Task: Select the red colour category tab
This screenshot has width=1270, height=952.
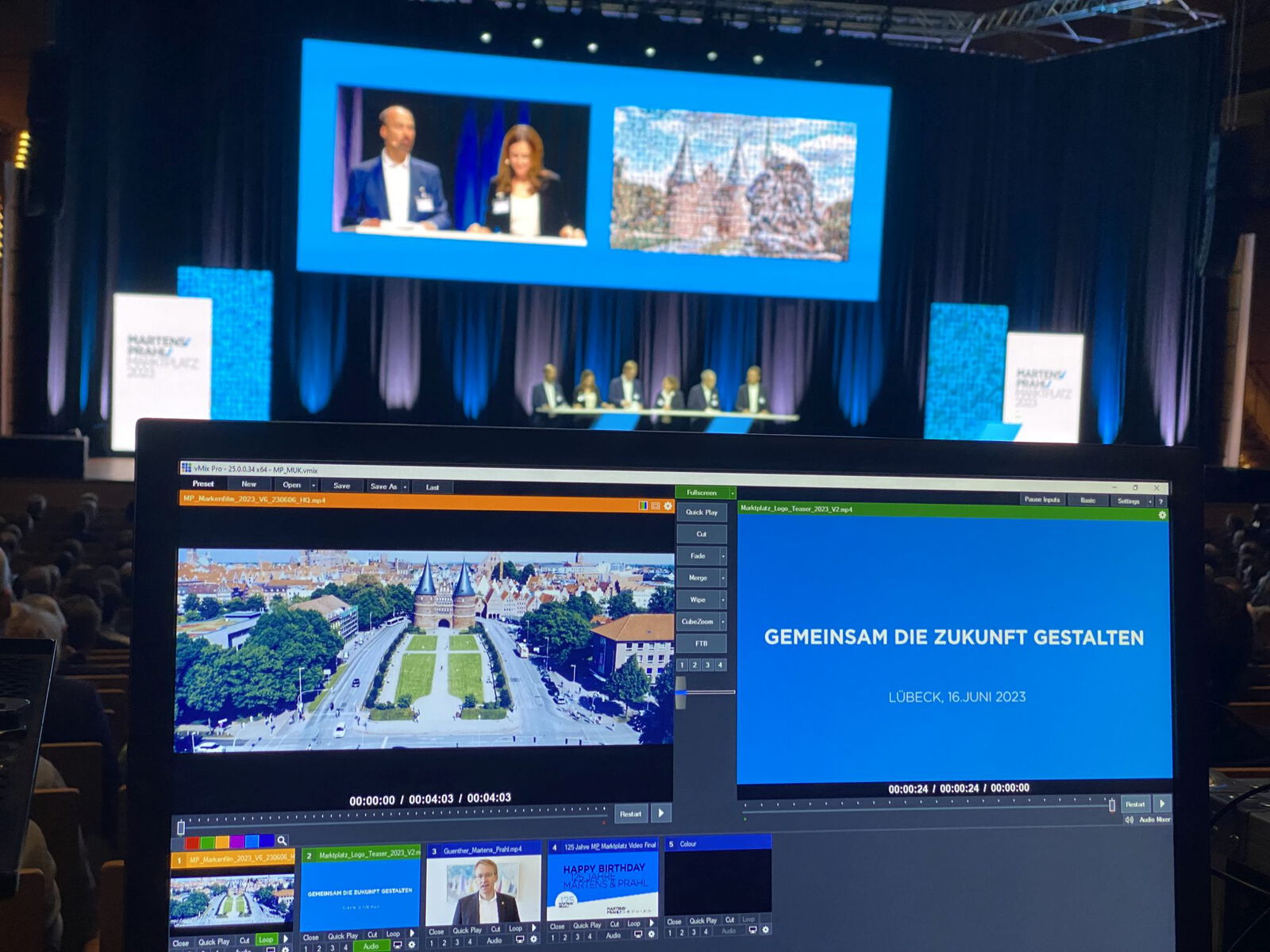Action: coord(192,842)
